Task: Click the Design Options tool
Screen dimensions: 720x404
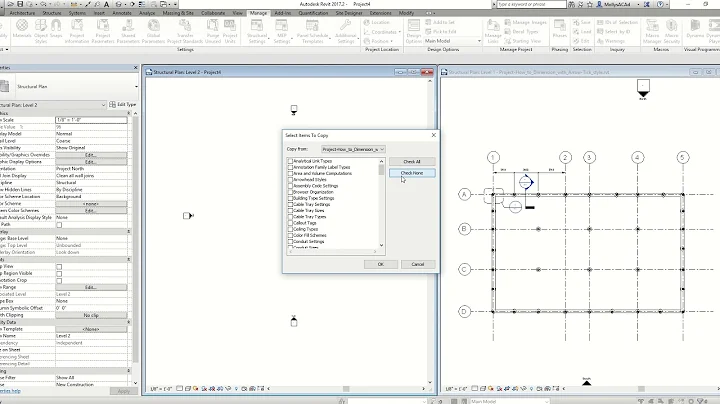Action: tap(414, 30)
